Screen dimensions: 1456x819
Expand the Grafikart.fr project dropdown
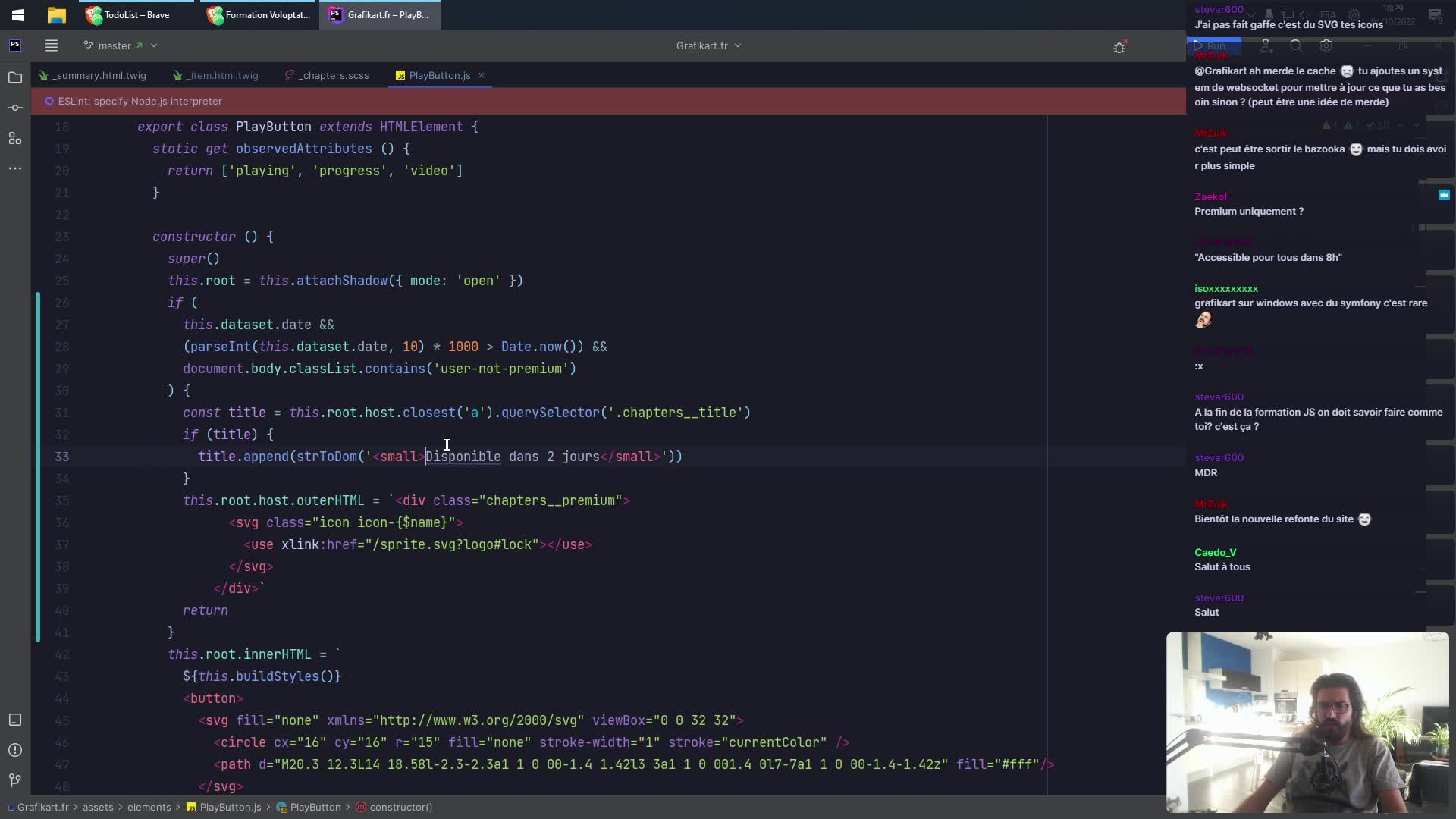pos(738,45)
